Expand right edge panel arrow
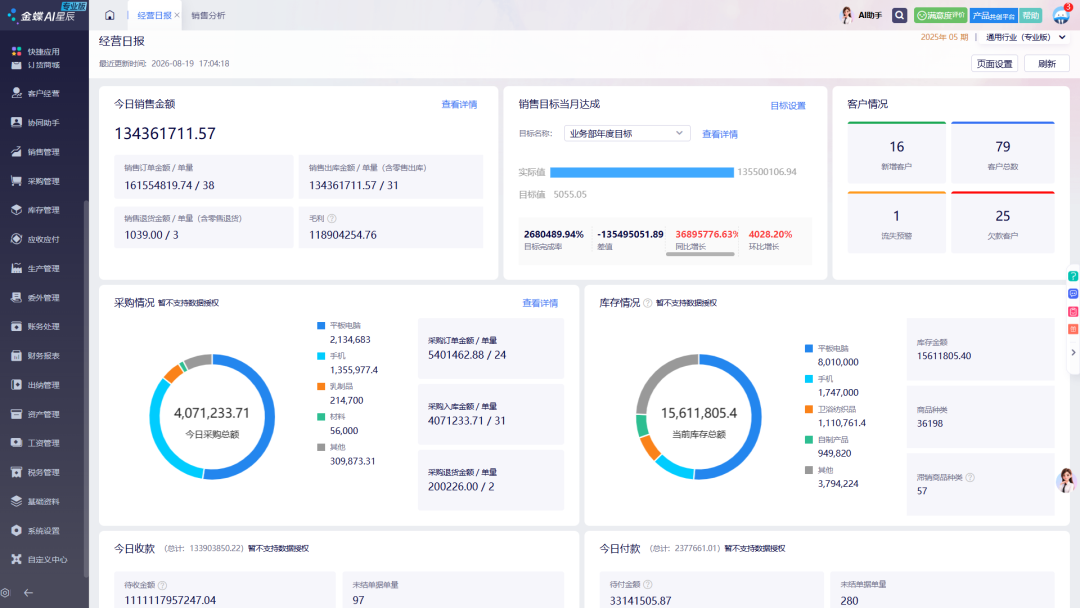Viewport: 1080px width, 608px height. (x=1073, y=353)
